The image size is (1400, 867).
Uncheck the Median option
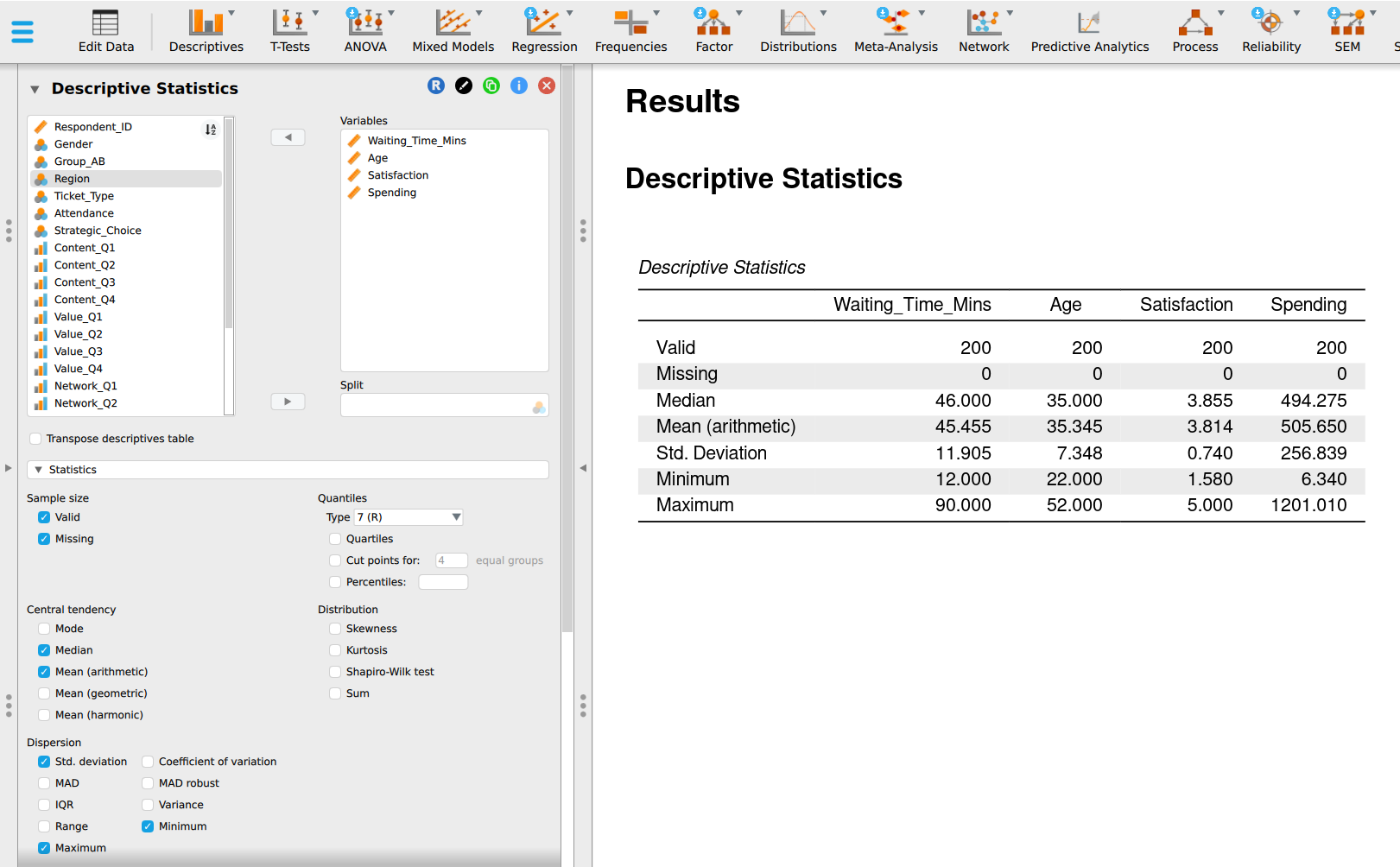pos(44,650)
